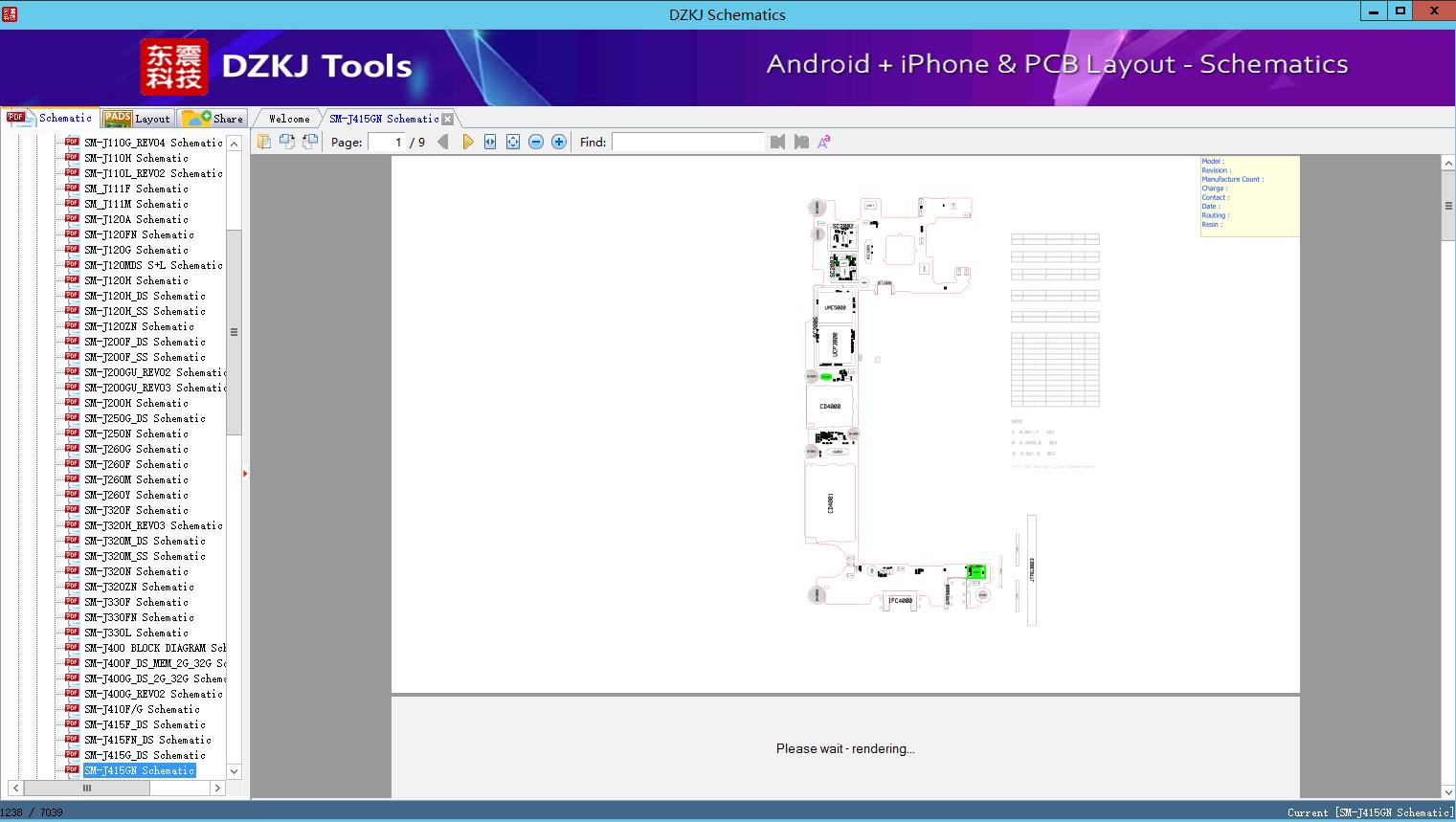Select SM-J250G_DS Schematic
This screenshot has width=1456, height=822.
click(145, 418)
